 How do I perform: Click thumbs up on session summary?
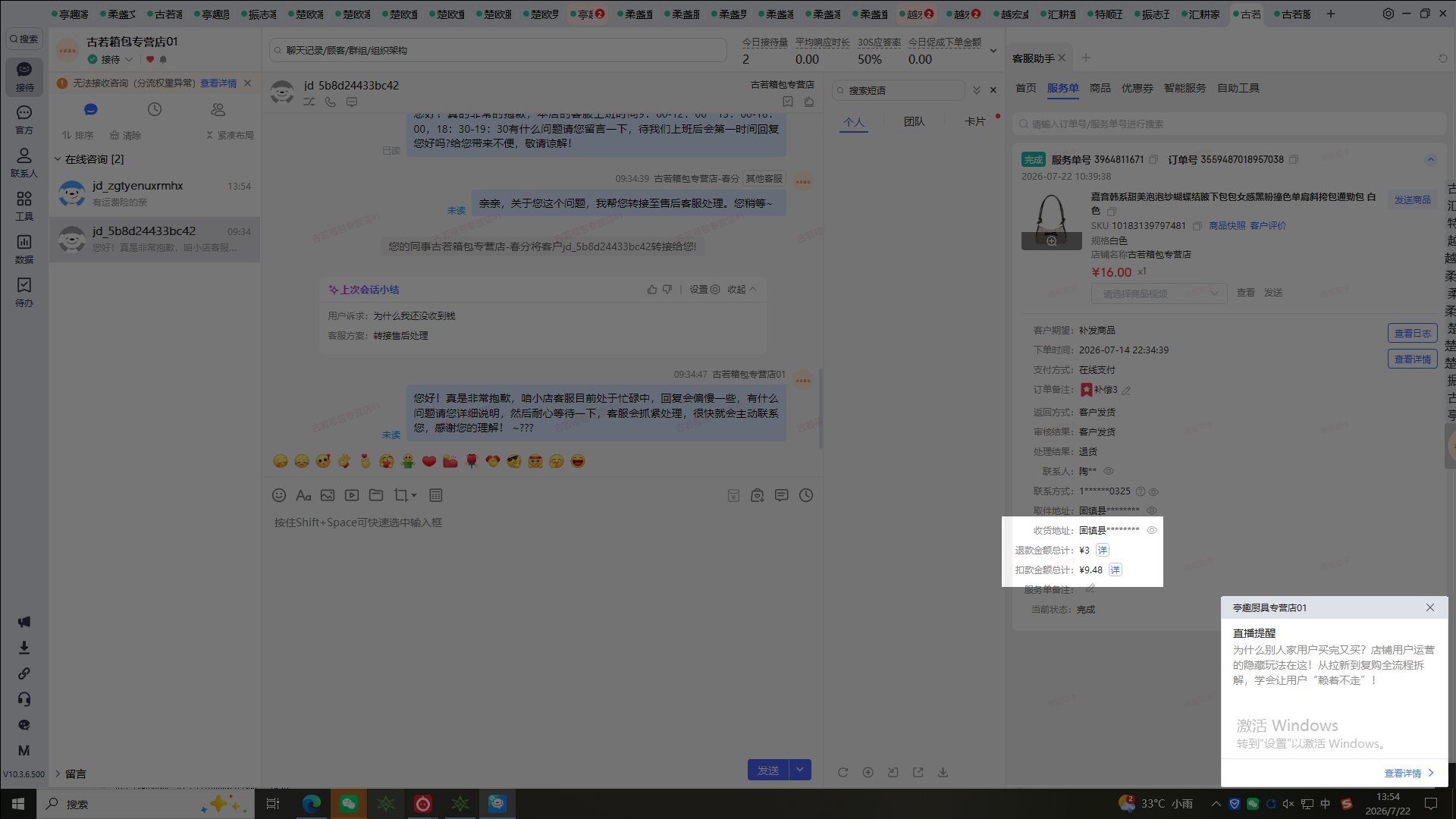pyautogui.click(x=652, y=289)
